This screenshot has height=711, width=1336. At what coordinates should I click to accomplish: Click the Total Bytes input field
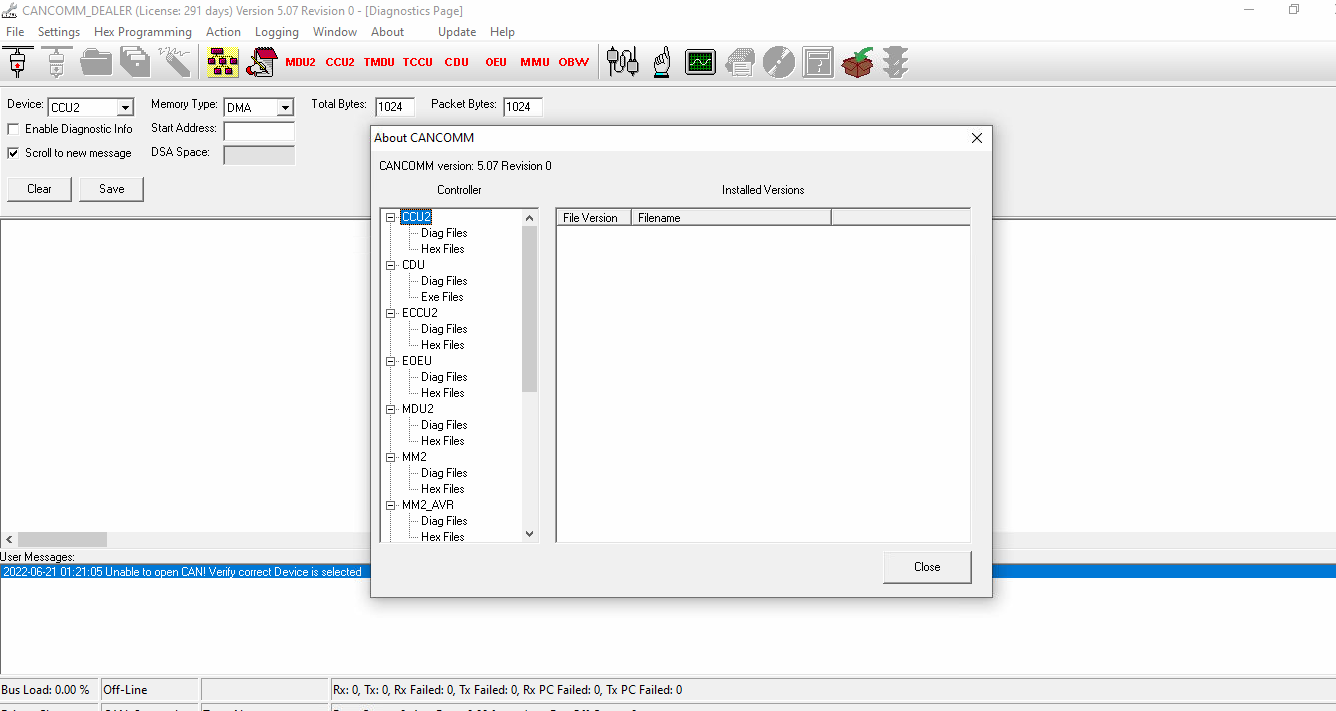click(394, 106)
